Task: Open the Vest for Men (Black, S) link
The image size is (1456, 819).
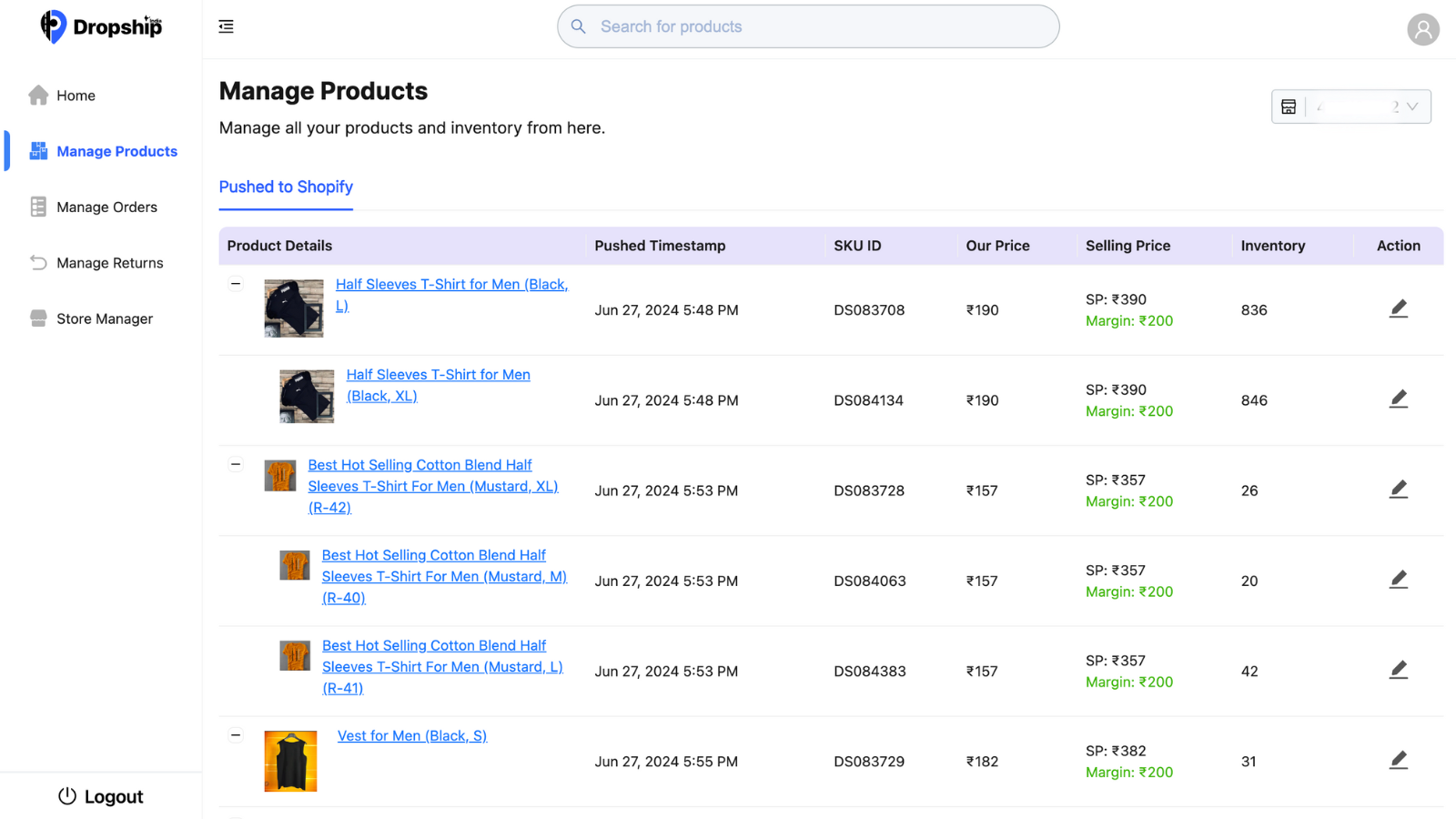Action: 412,735
